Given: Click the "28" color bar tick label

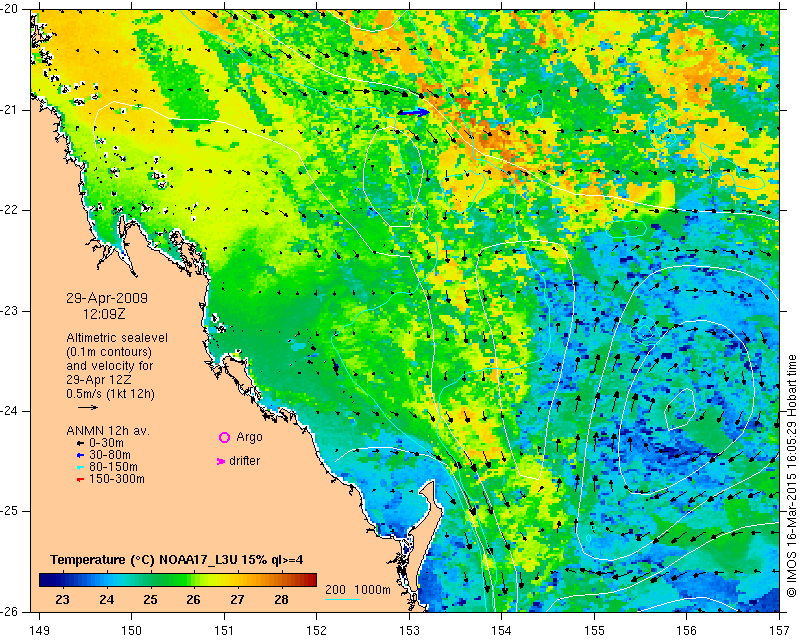Looking at the screenshot, I should point(281,600).
